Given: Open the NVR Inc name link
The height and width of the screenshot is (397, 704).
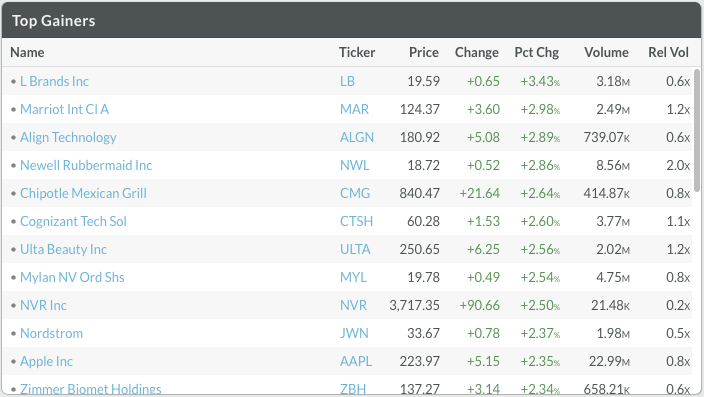Looking at the screenshot, I should pyautogui.click(x=43, y=305).
